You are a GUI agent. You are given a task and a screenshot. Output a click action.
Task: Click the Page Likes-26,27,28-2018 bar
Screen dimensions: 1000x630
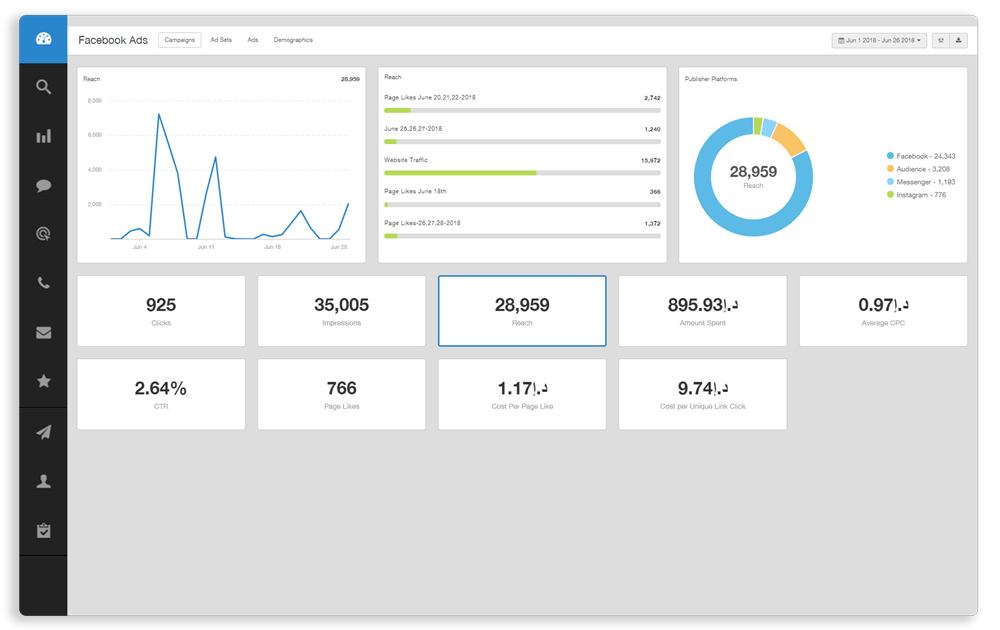[522, 236]
